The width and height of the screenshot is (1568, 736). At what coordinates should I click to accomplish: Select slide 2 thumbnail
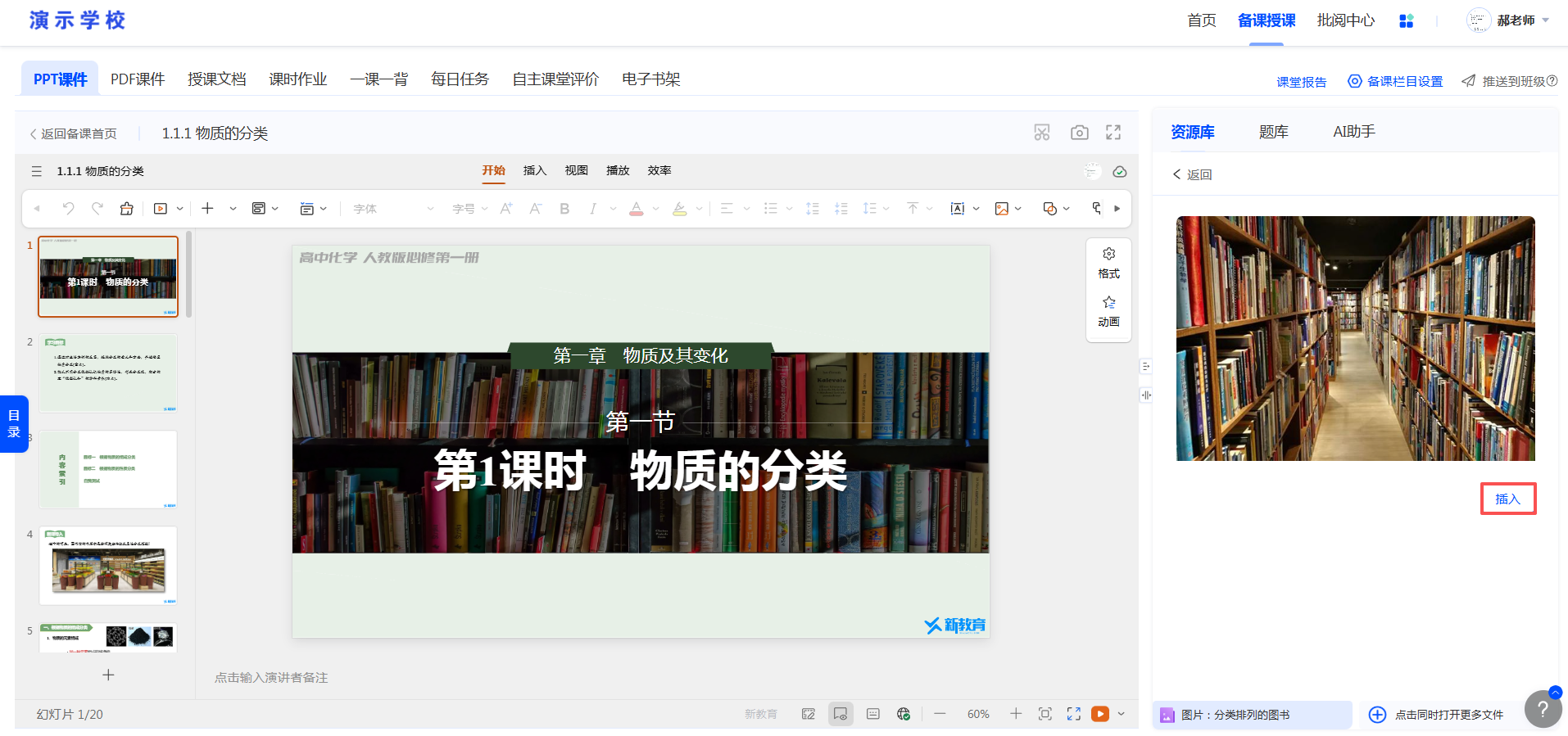108,373
